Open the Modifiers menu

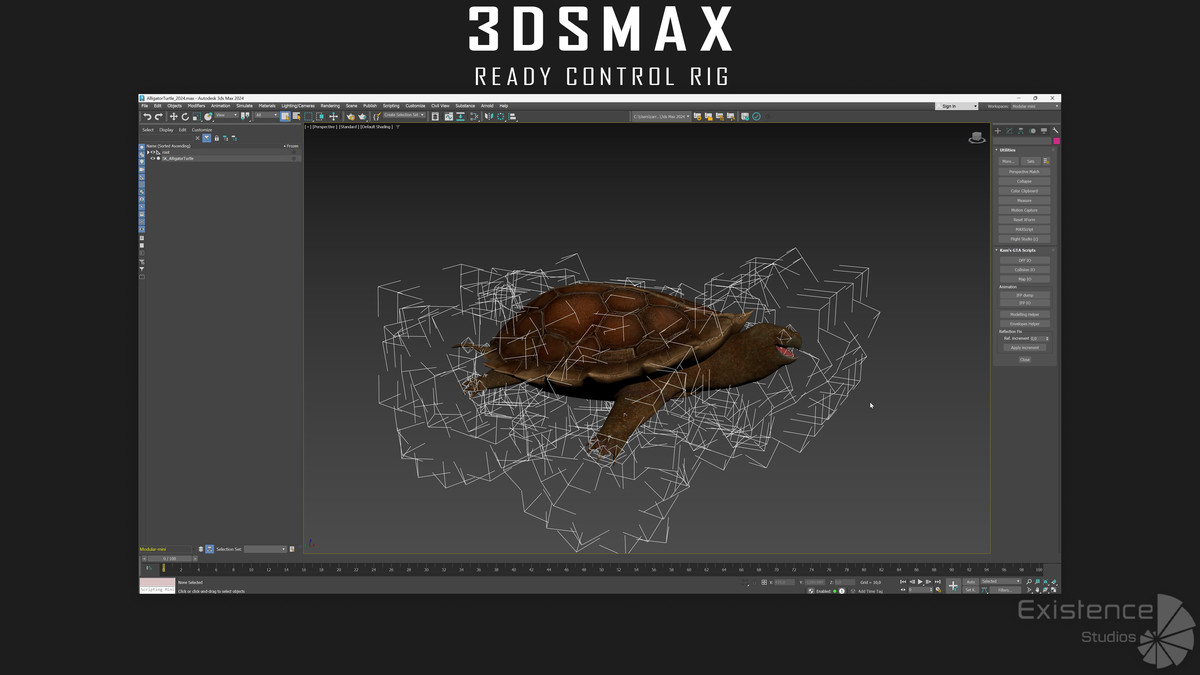(x=194, y=106)
